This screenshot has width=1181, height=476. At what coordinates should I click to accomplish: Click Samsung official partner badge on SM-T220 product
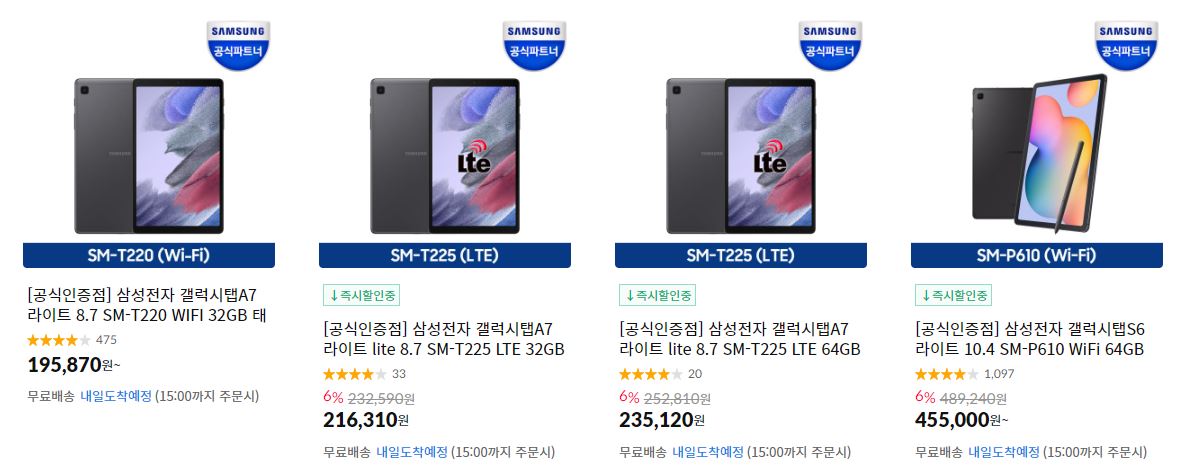pyautogui.click(x=239, y=45)
